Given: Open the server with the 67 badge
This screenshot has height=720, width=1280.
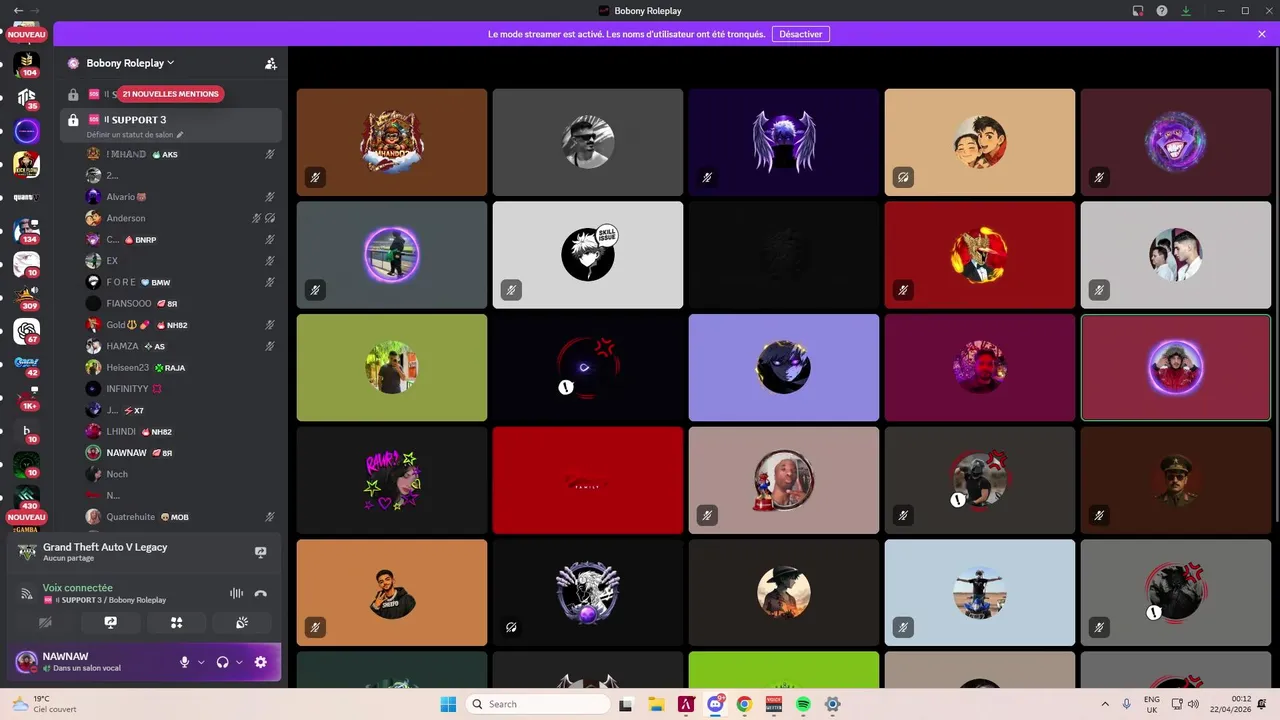Looking at the screenshot, I should [27, 331].
